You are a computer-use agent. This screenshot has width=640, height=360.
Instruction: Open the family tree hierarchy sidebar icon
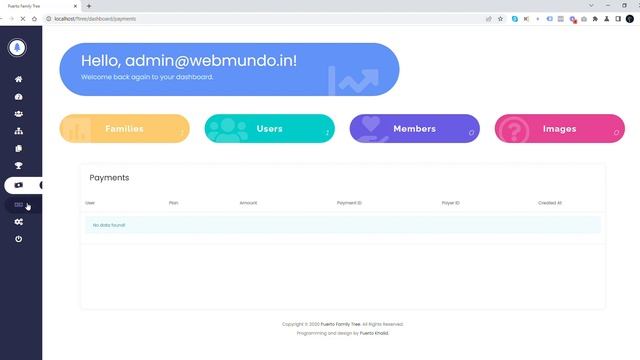point(18,131)
